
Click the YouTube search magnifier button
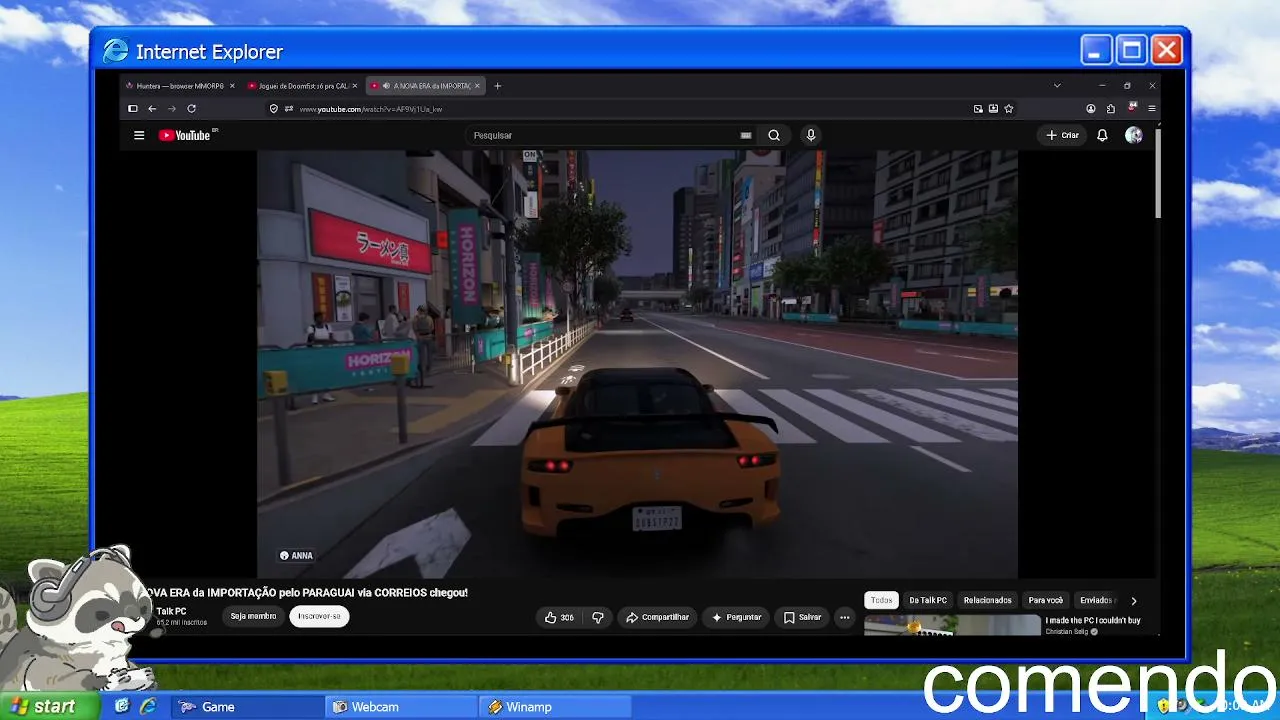(x=774, y=135)
